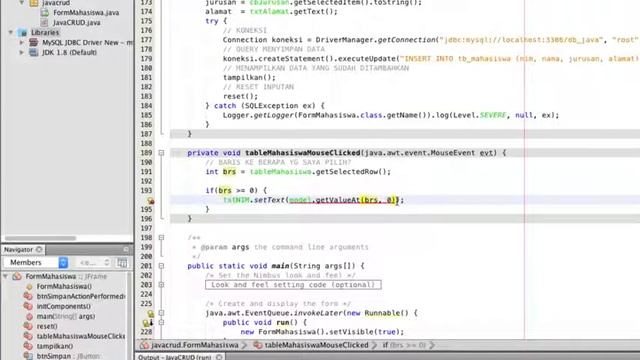
Task: Minimize the Navigator panel
Action: [x=126, y=249]
